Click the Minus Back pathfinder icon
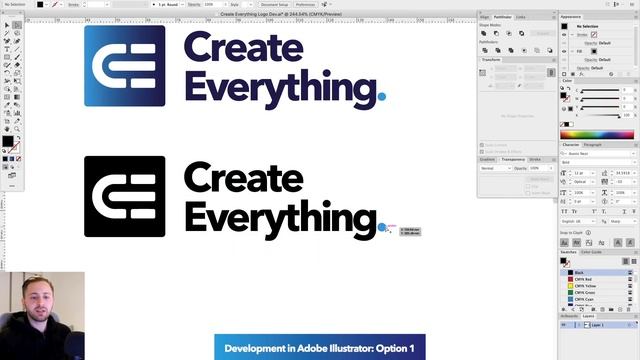640x360 pixels. [x=550, y=50]
